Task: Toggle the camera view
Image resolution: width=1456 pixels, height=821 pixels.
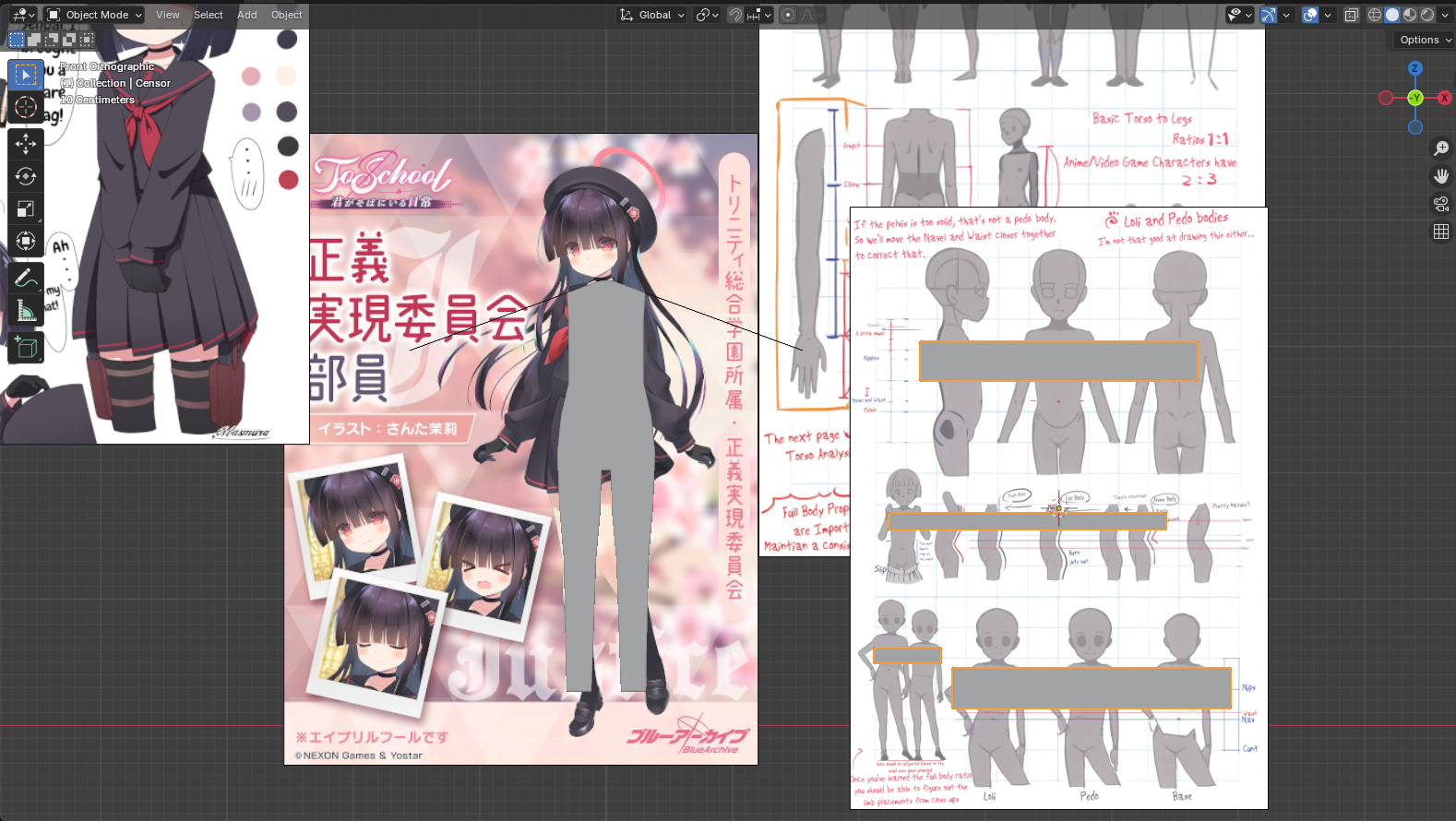Action: [x=1441, y=204]
